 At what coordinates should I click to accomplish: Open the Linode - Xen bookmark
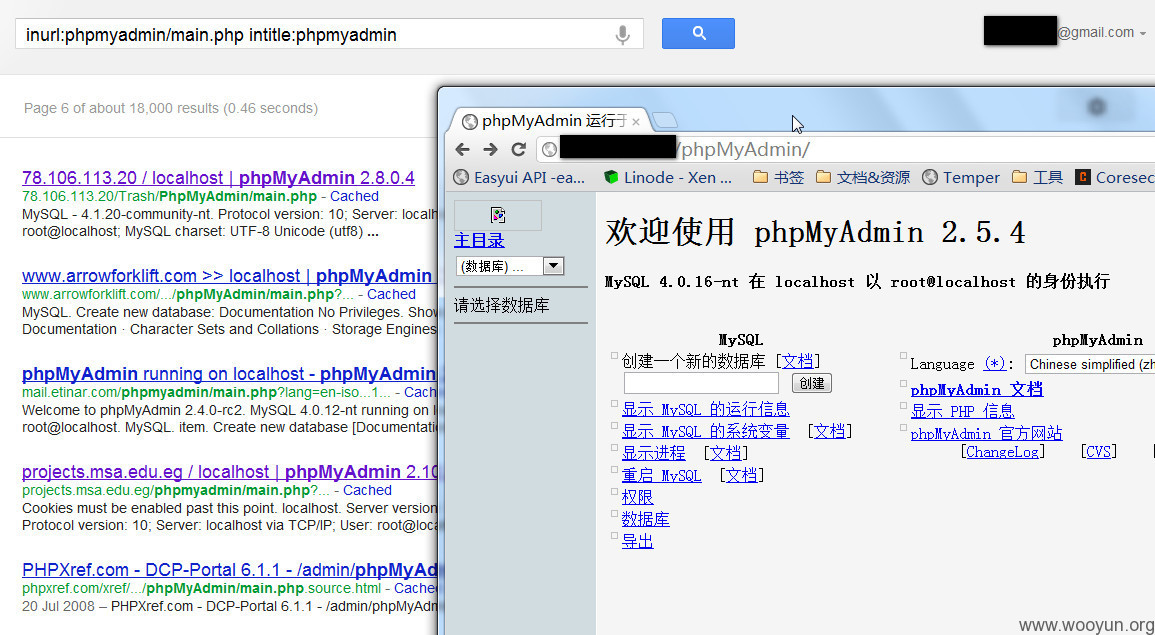668,178
